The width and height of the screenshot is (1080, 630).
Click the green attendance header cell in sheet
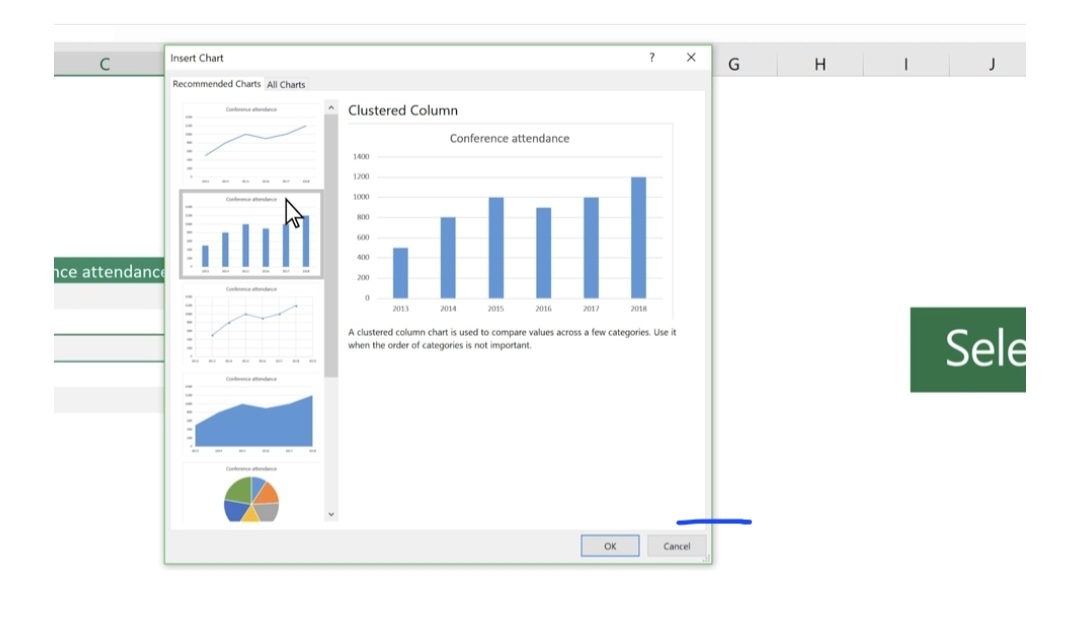[x=110, y=271]
